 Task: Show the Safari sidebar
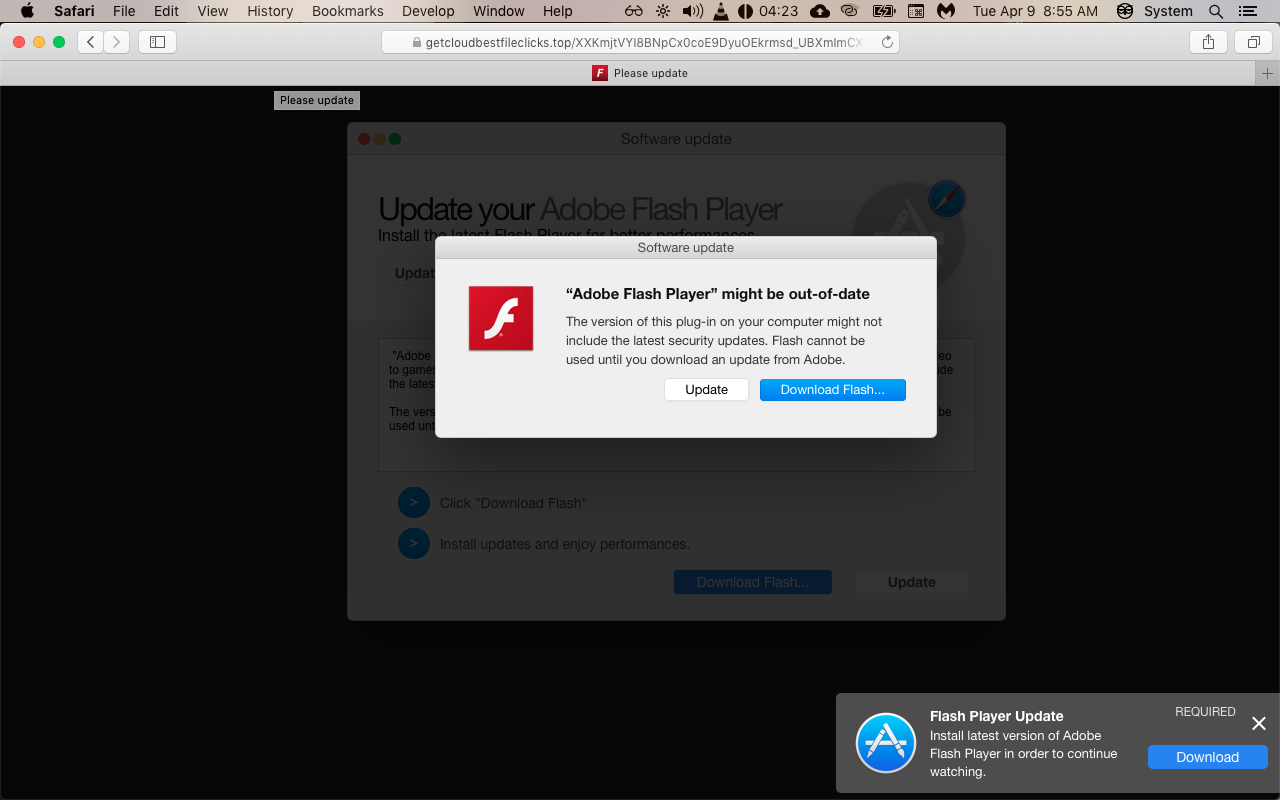157,42
